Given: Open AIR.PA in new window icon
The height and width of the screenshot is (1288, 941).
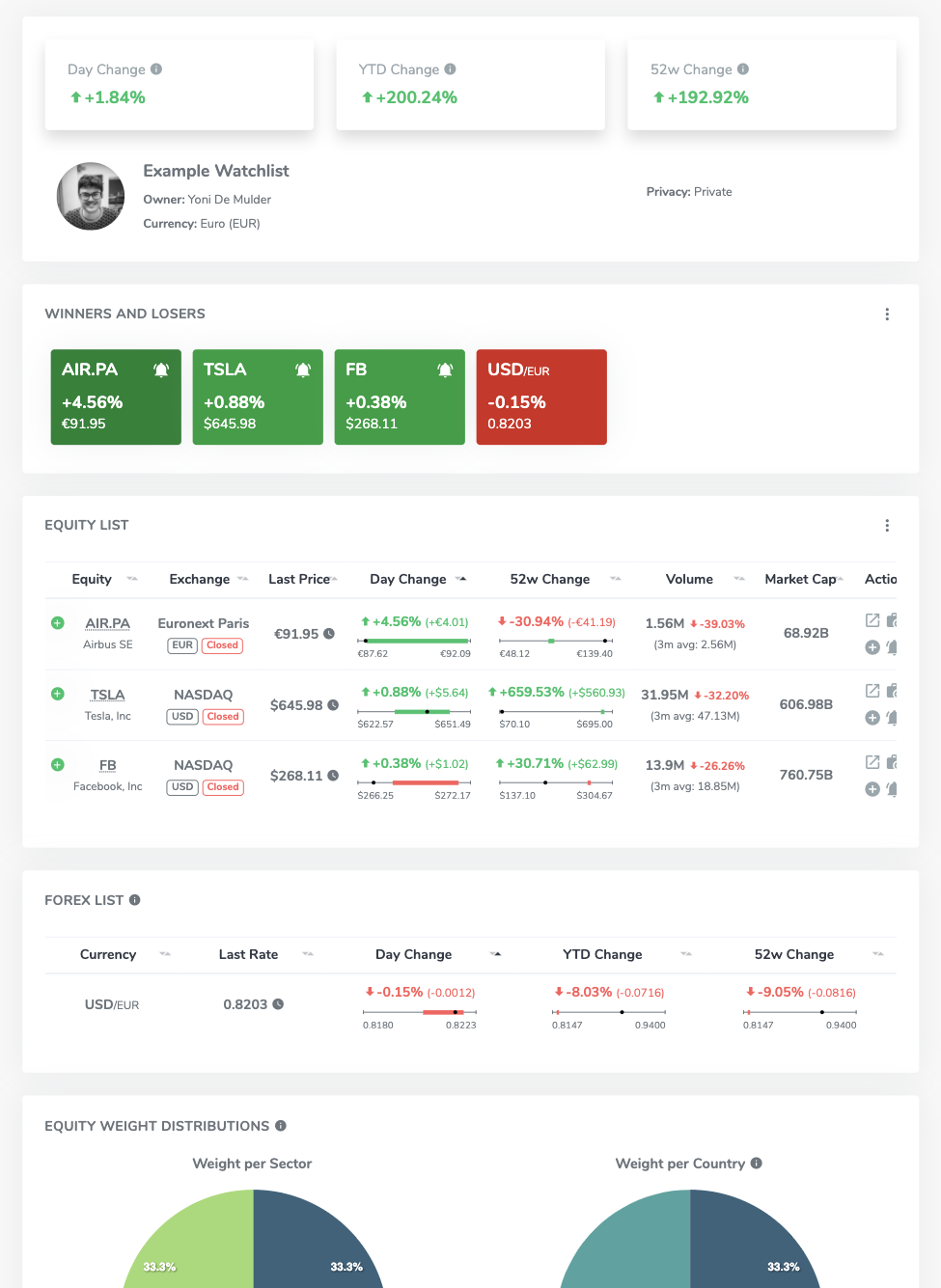Looking at the screenshot, I should point(872,620).
